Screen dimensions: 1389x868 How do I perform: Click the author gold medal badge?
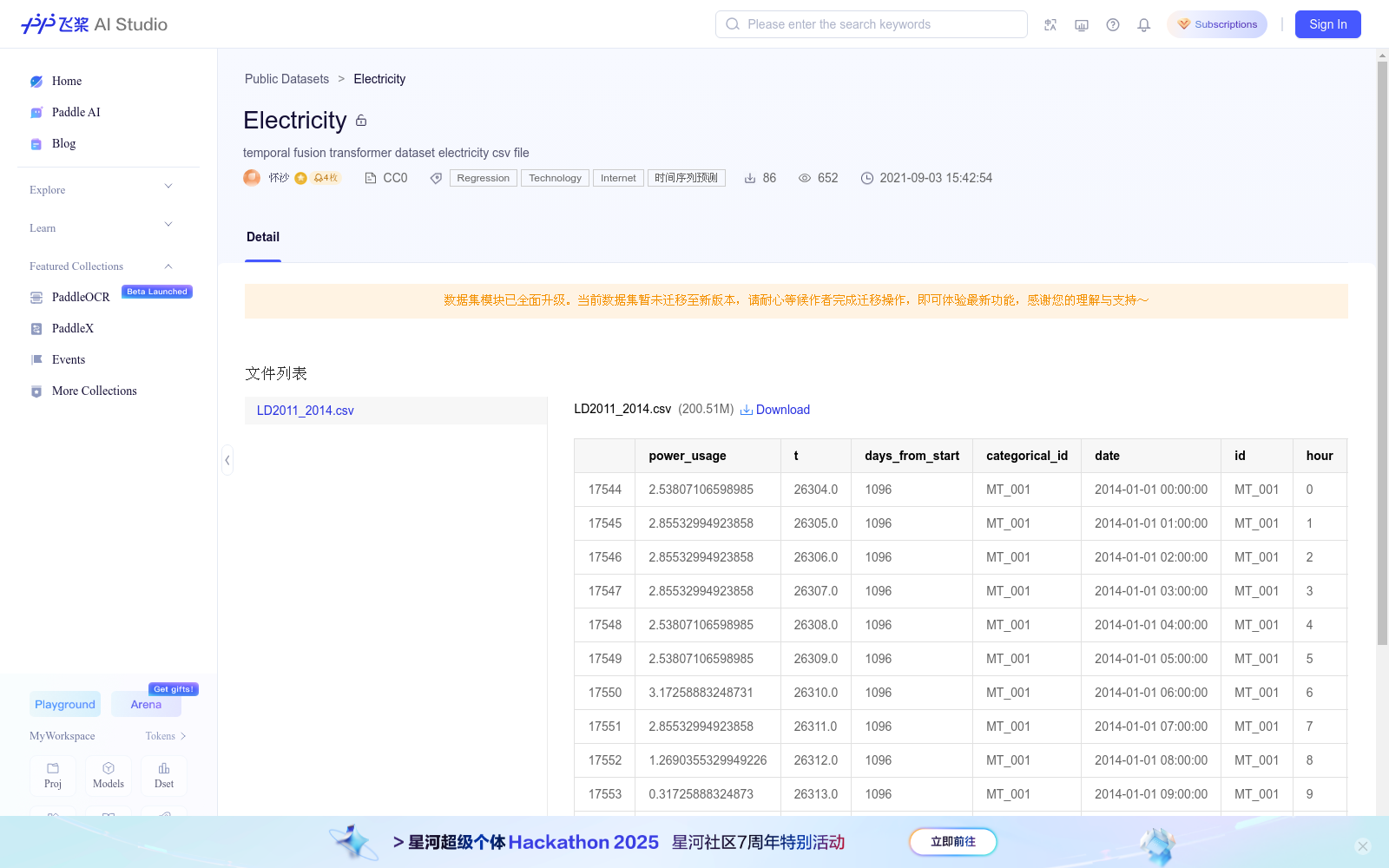tap(300, 178)
